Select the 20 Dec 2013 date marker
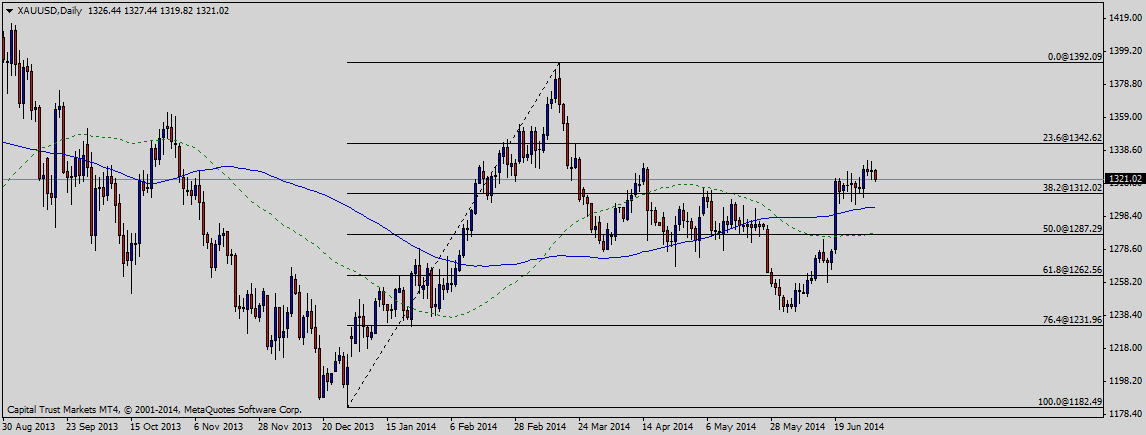Image resolution: width=1146 pixels, height=435 pixels. point(350,427)
